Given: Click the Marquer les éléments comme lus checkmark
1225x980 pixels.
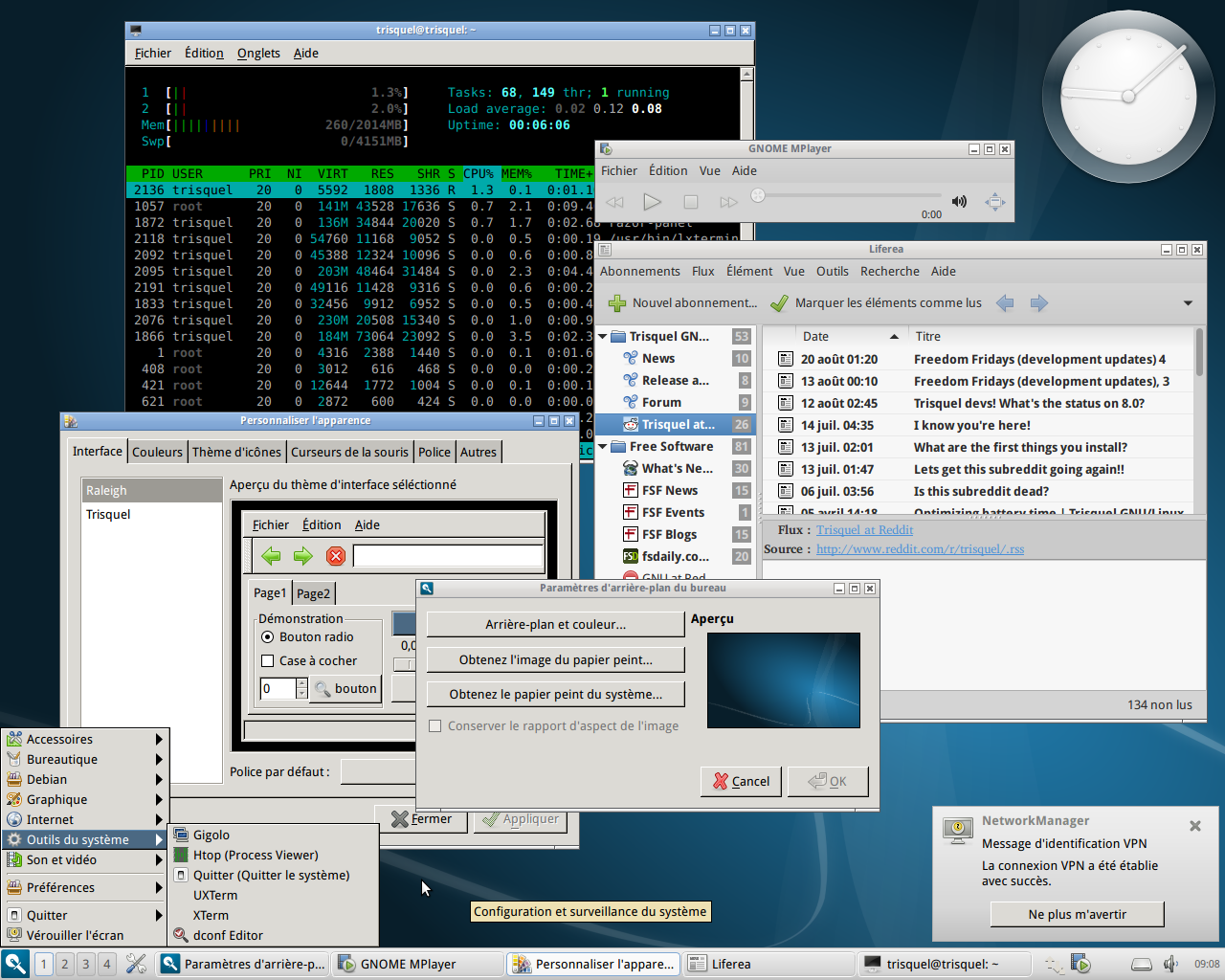Looking at the screenshot, I should pyautogui.click(x=780, y=303).
